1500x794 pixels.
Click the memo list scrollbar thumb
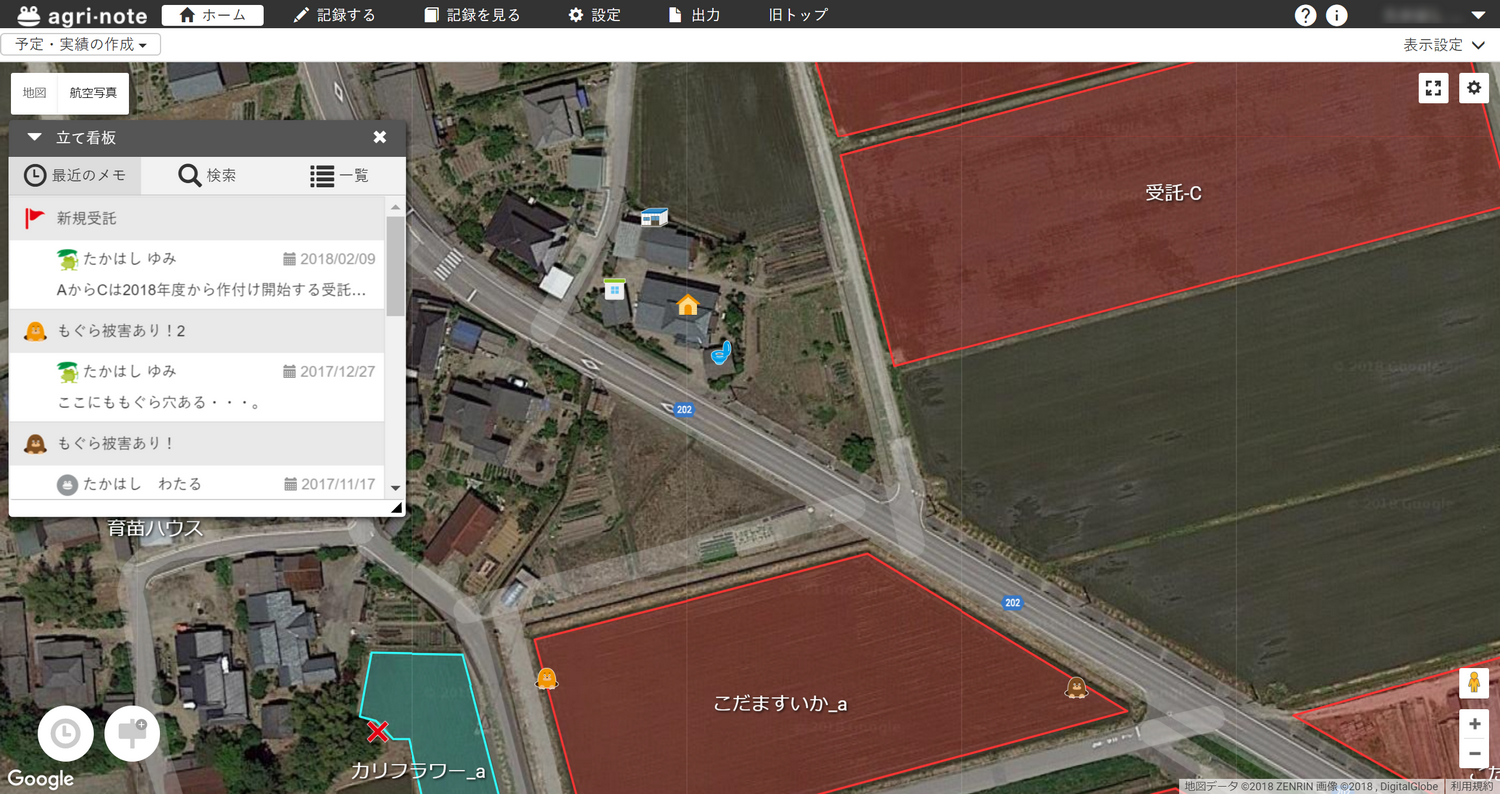[x=395, y=265]
